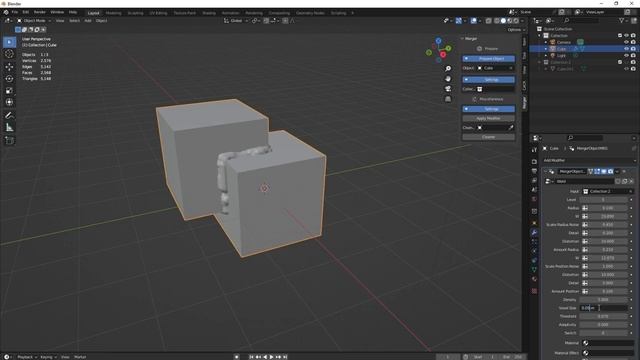Click the eyedropper next to Clean field
Viewport: 640px width, 360px height.
(x=511, y=128)
